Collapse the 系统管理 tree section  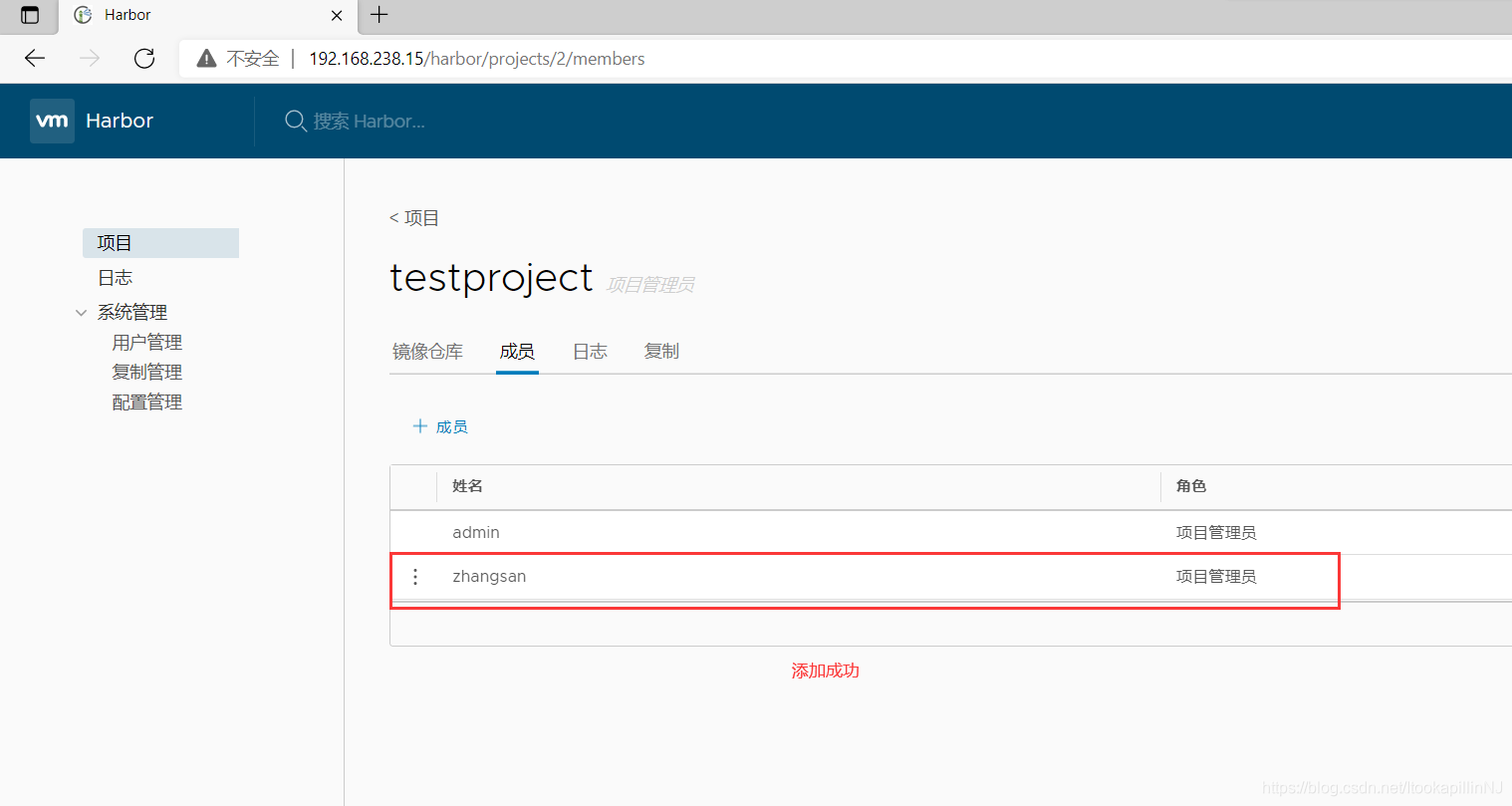click(81, 313)
